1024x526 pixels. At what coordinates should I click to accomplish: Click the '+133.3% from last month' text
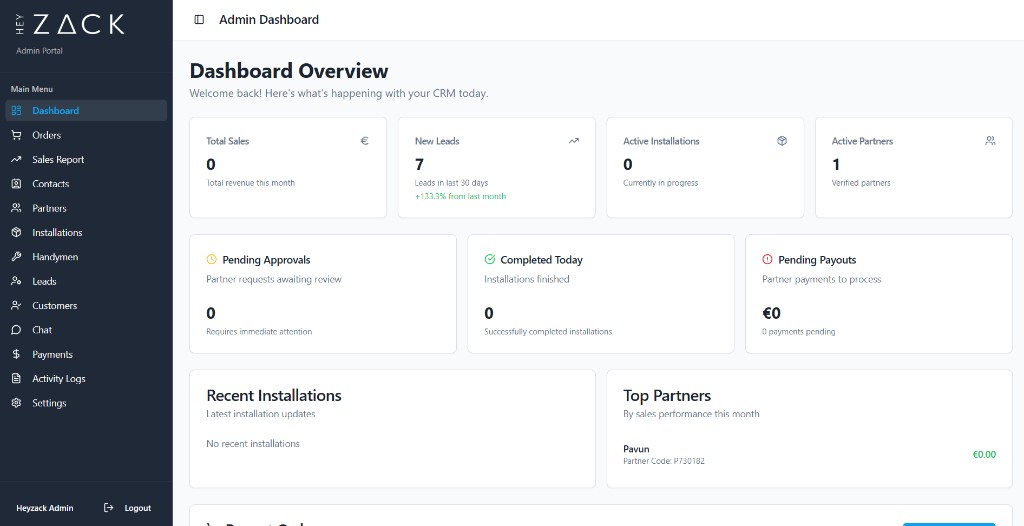tap(460, 196)
